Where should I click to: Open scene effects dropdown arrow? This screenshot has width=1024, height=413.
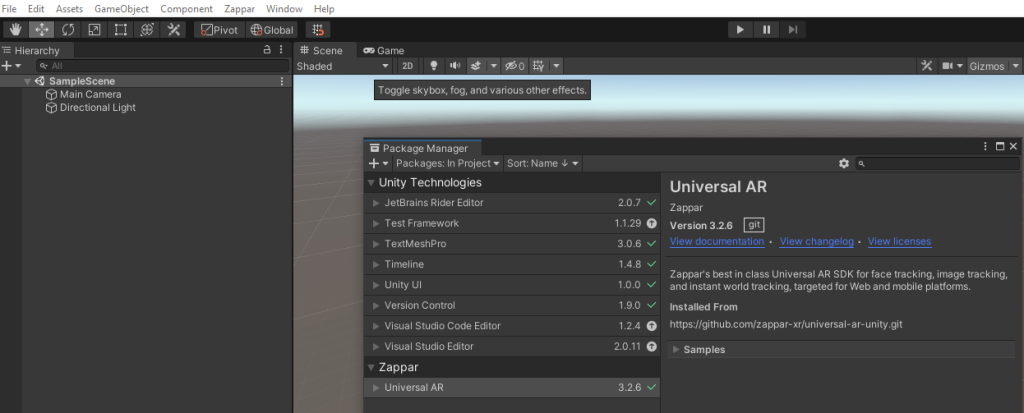pos(494,66)
